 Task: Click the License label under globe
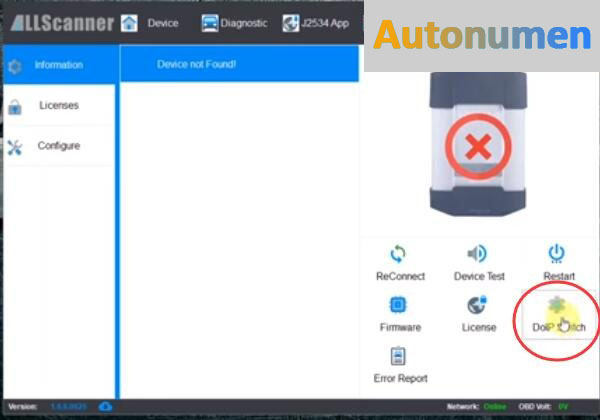[x=479, y=327]
